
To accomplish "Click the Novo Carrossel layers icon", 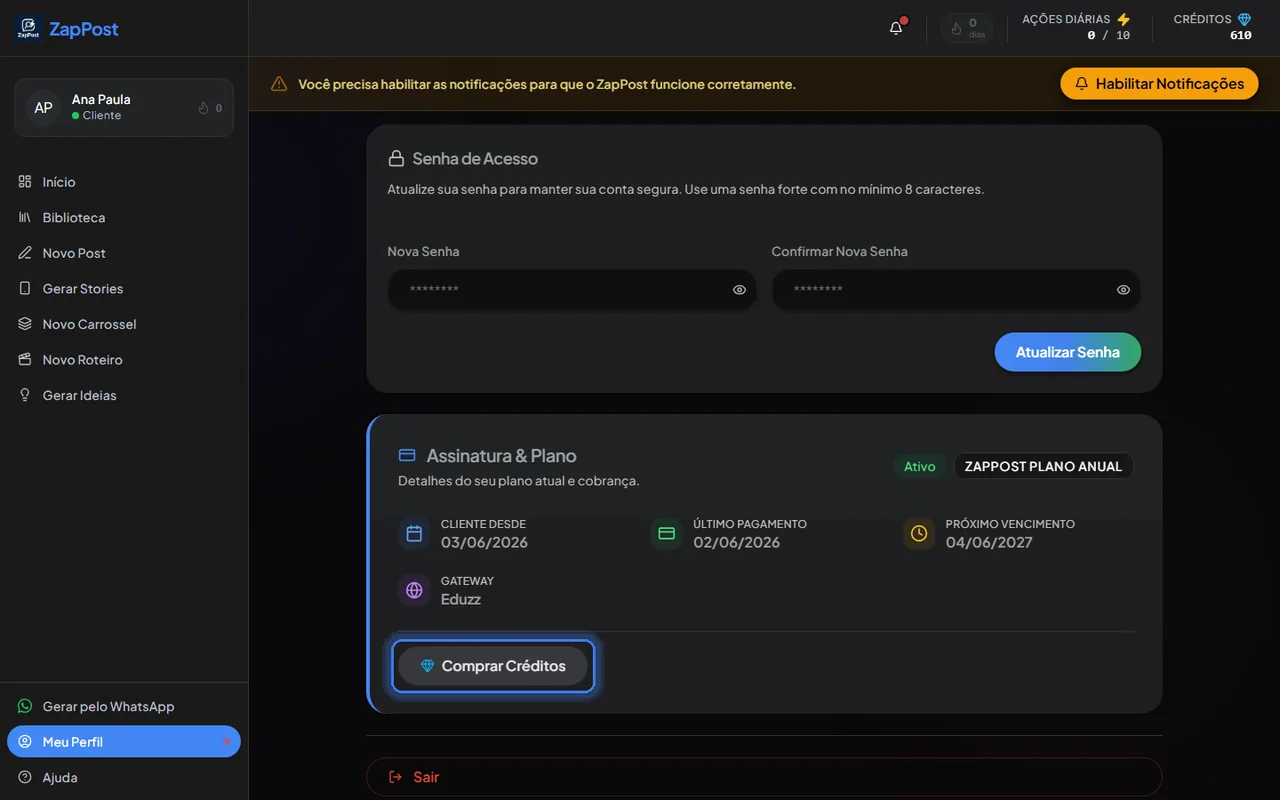I will [x=25, y=324].
